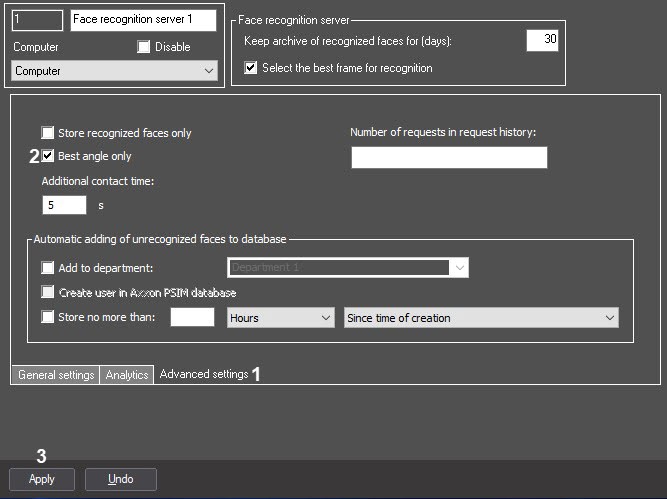The image size is (667, 499).
Task: Click the archive days field showing 30
Action: tap(542, 40)
